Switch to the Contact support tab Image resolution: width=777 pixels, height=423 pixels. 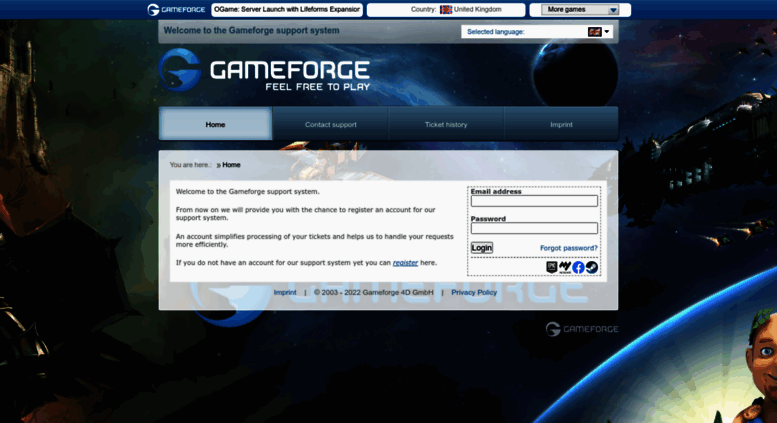pos(330,125)
